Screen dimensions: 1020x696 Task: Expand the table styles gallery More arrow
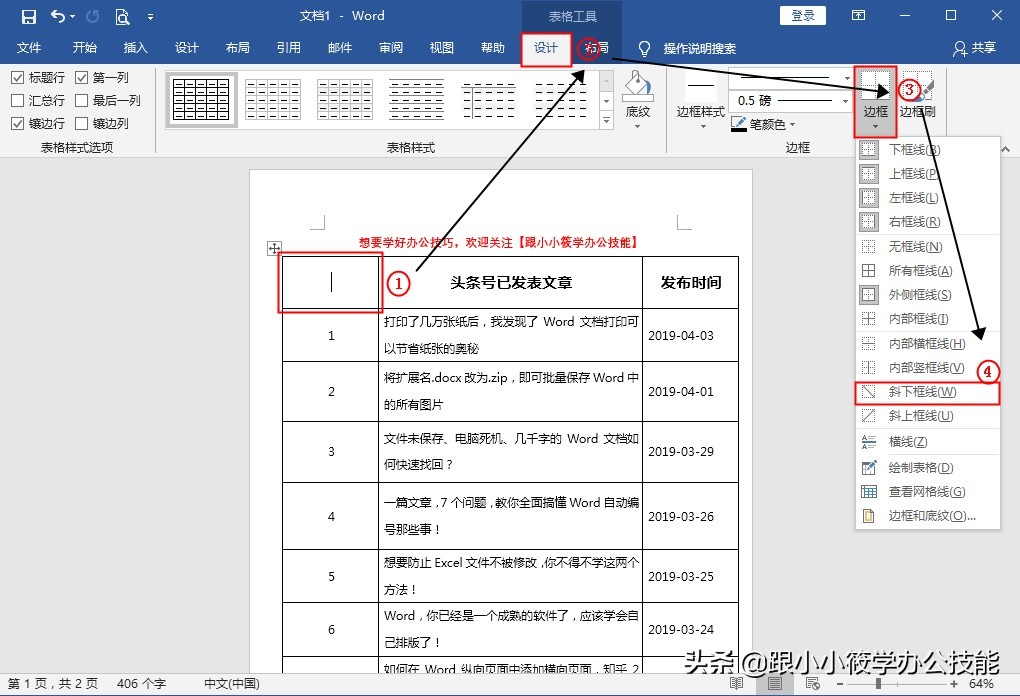click(606, 120)
